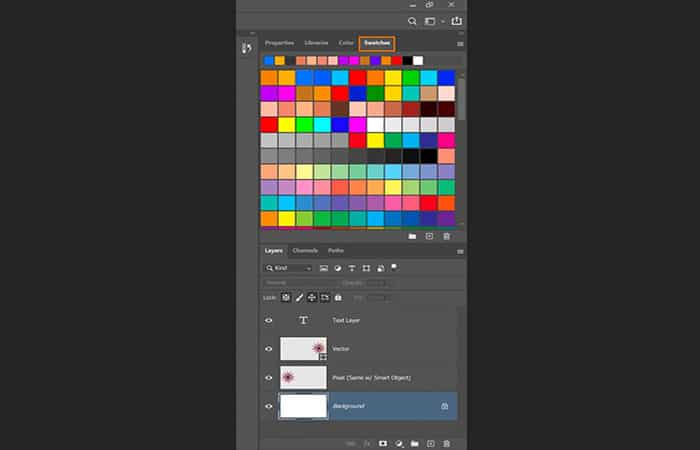Viewport: 700px width, 450px height.
Task: Select the "Background" layer name
Action: click(348, 406)
